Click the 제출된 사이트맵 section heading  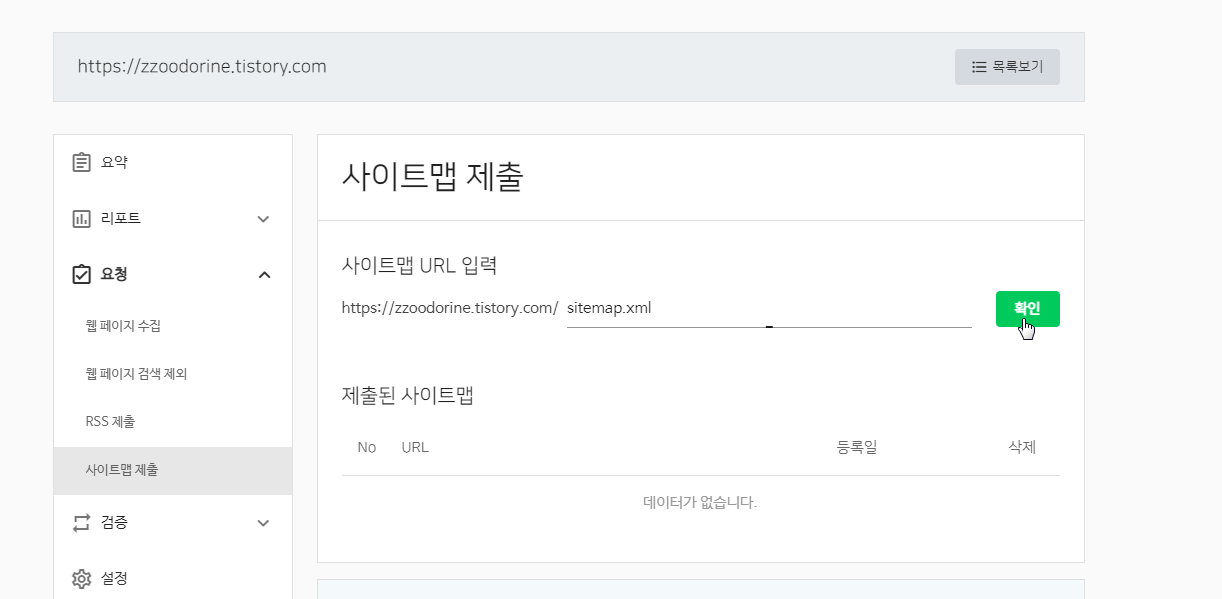click(x=408, y=395)
